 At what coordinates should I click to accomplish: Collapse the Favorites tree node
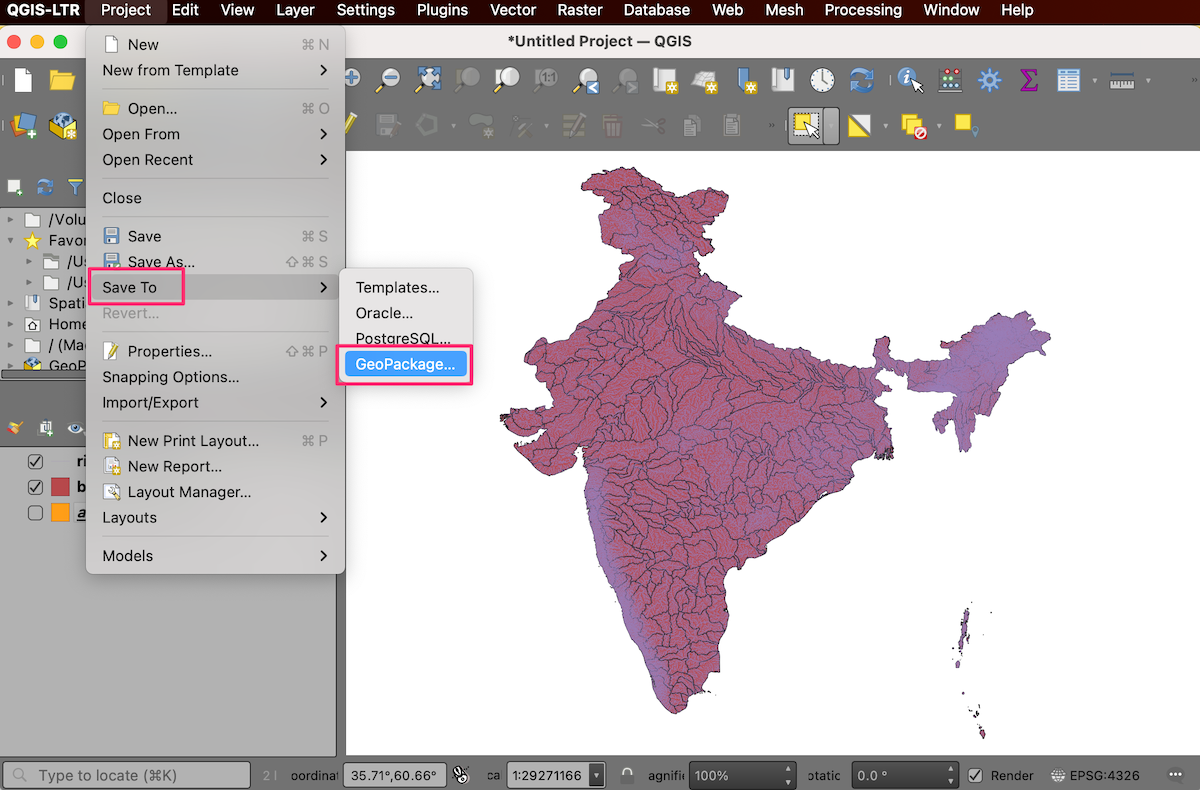click(x=11, y=240)
